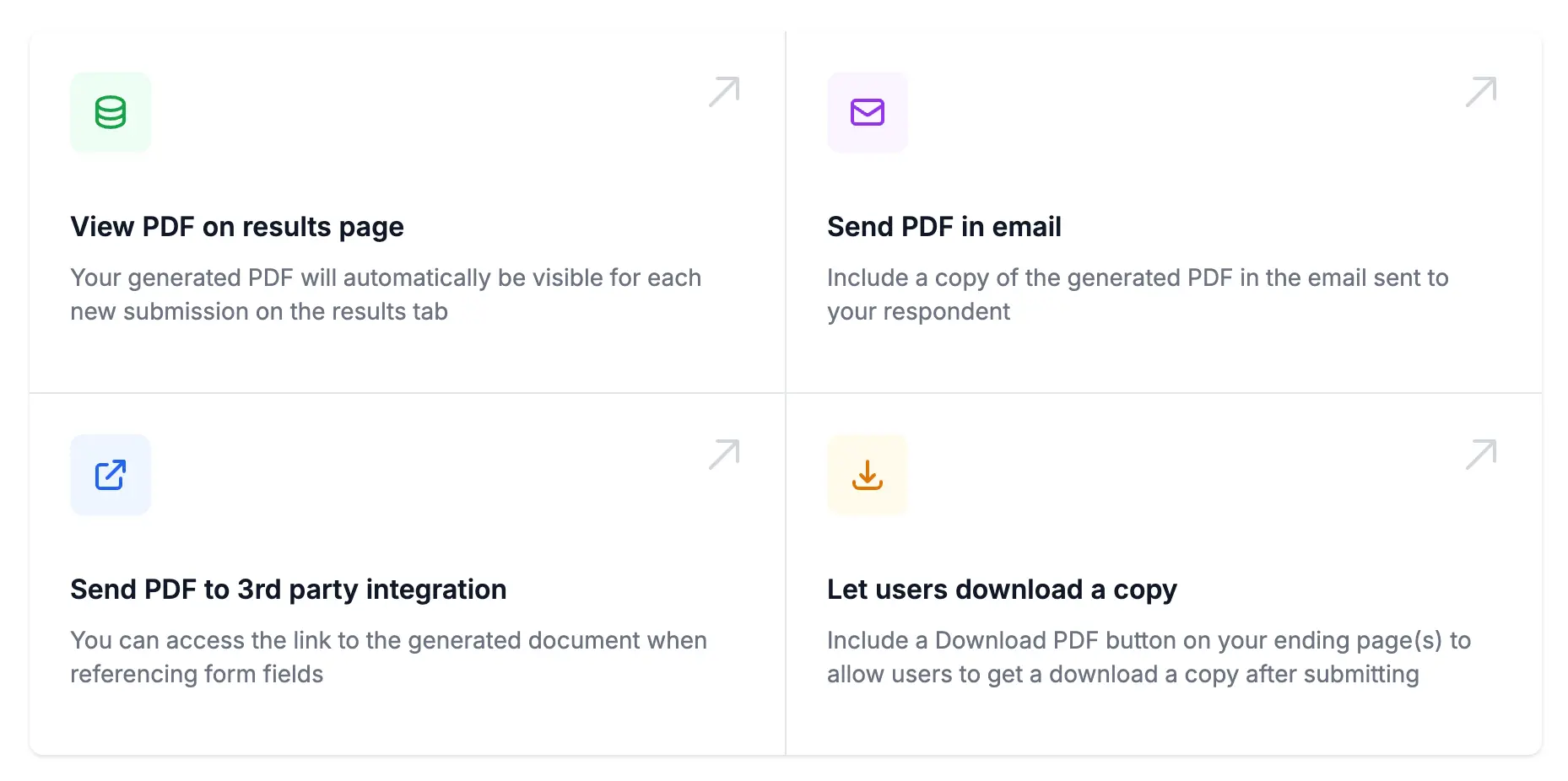
Task: Click the arrow on View PDF card
Action: (724, 91)
